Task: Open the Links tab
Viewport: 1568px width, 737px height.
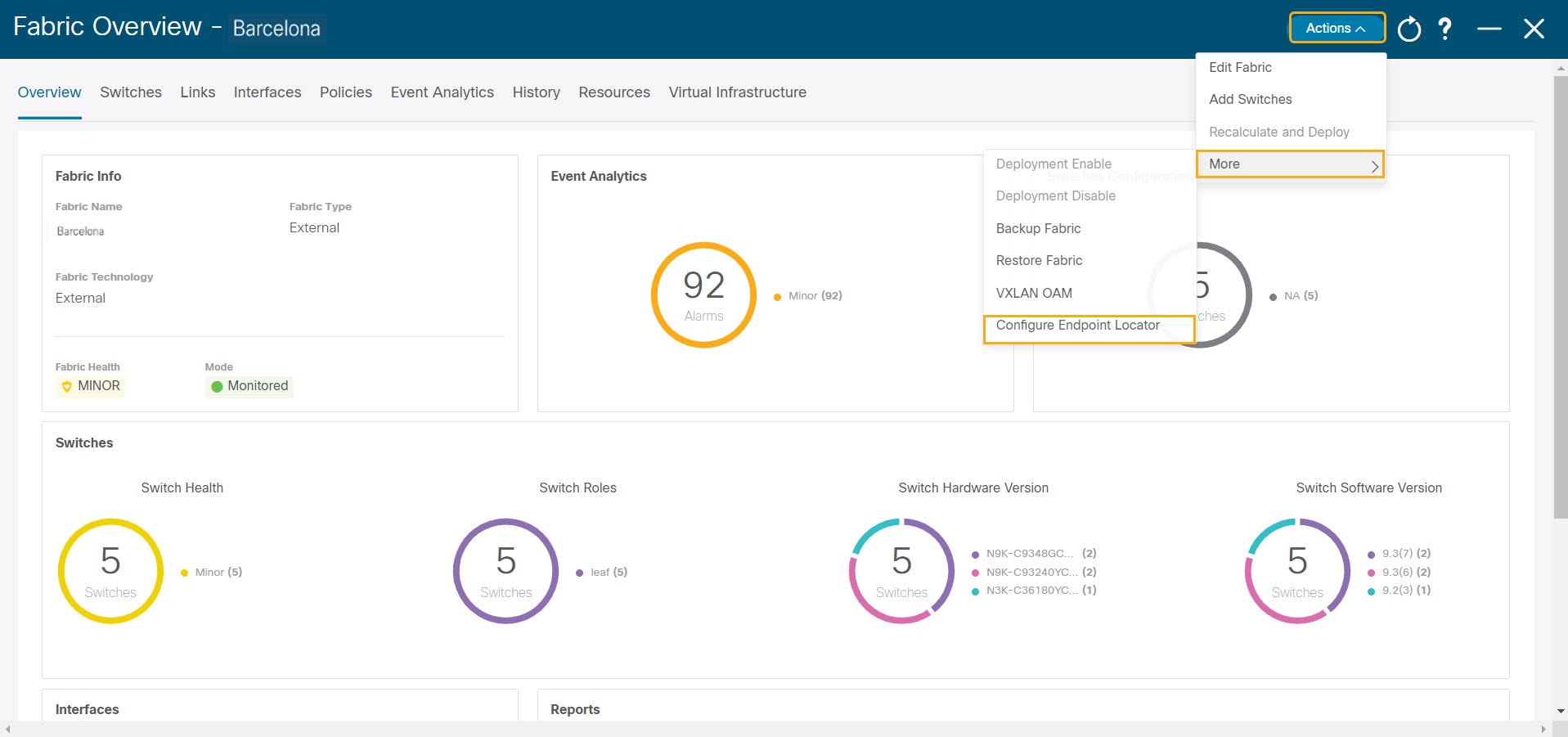Action: click(x=198, y=92)
